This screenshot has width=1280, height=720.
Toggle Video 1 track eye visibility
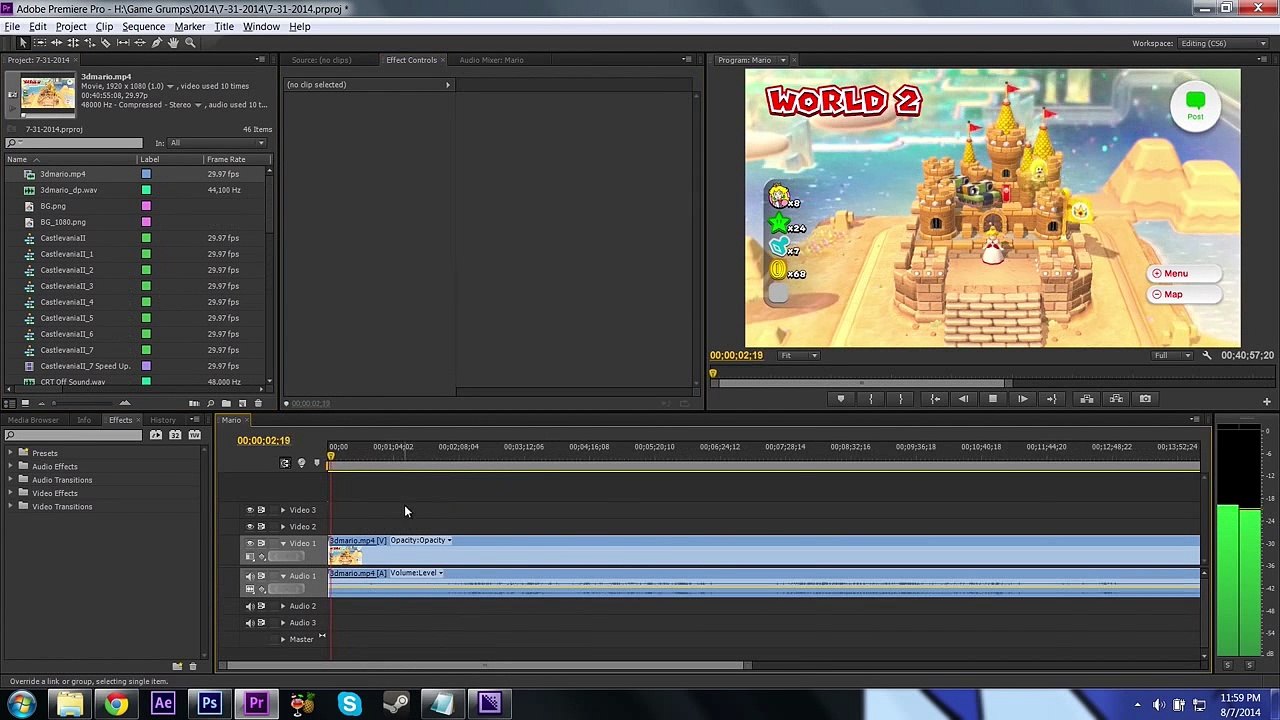[x=250, y=543]
